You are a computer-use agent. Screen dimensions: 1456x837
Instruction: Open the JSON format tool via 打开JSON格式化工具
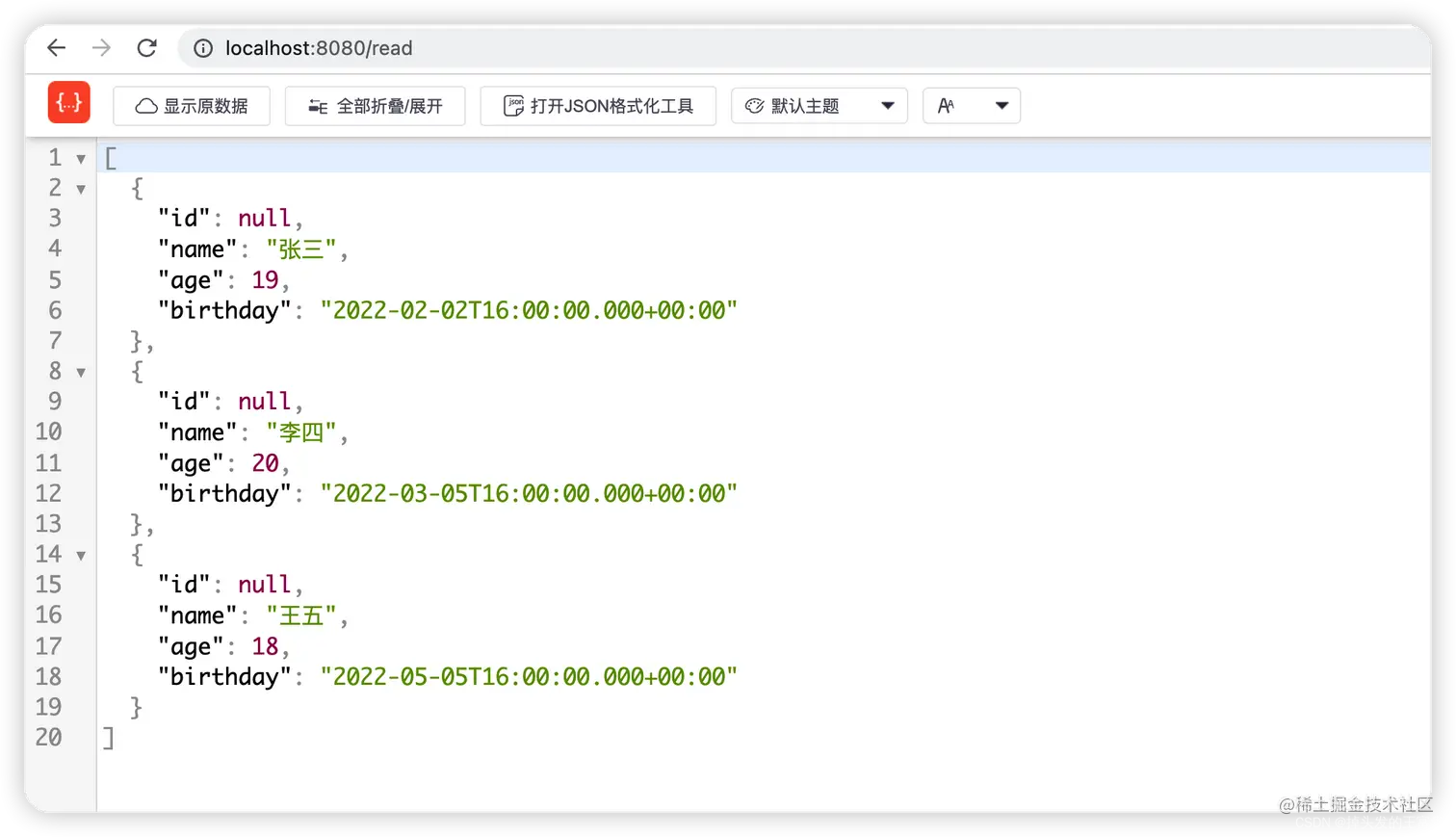pos(598,106)
